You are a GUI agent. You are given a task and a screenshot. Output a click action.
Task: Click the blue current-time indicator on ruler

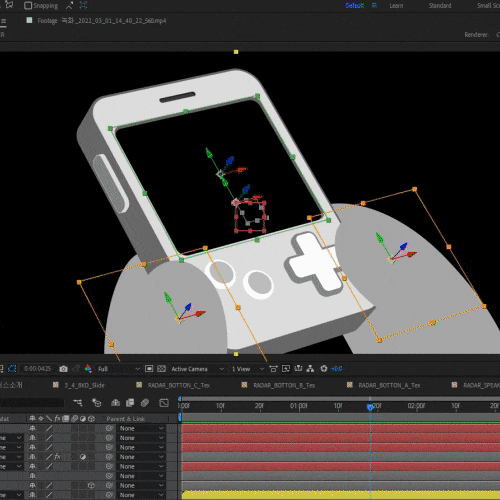click(370, 407)
